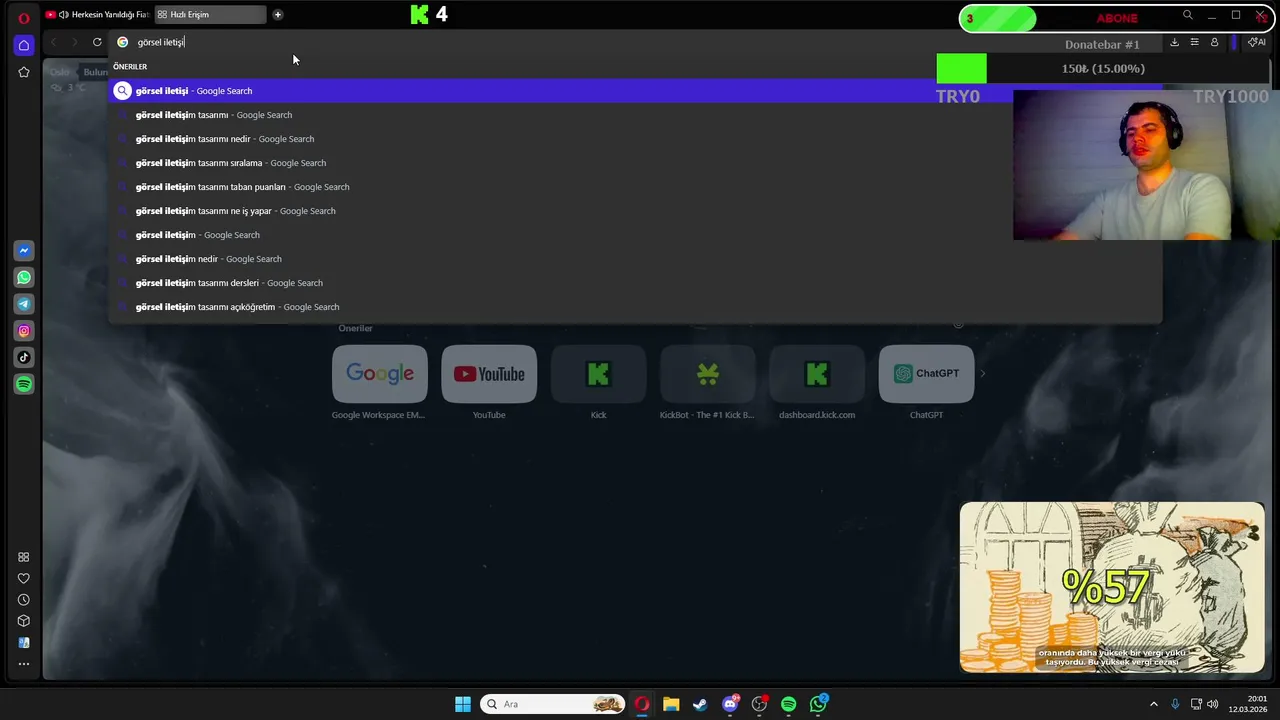Viewport: 1280px width, 720px height.
Task: Select 'görsel iletişim tasarımı dersleri' suggestion
Action: [x=635, y=283]
